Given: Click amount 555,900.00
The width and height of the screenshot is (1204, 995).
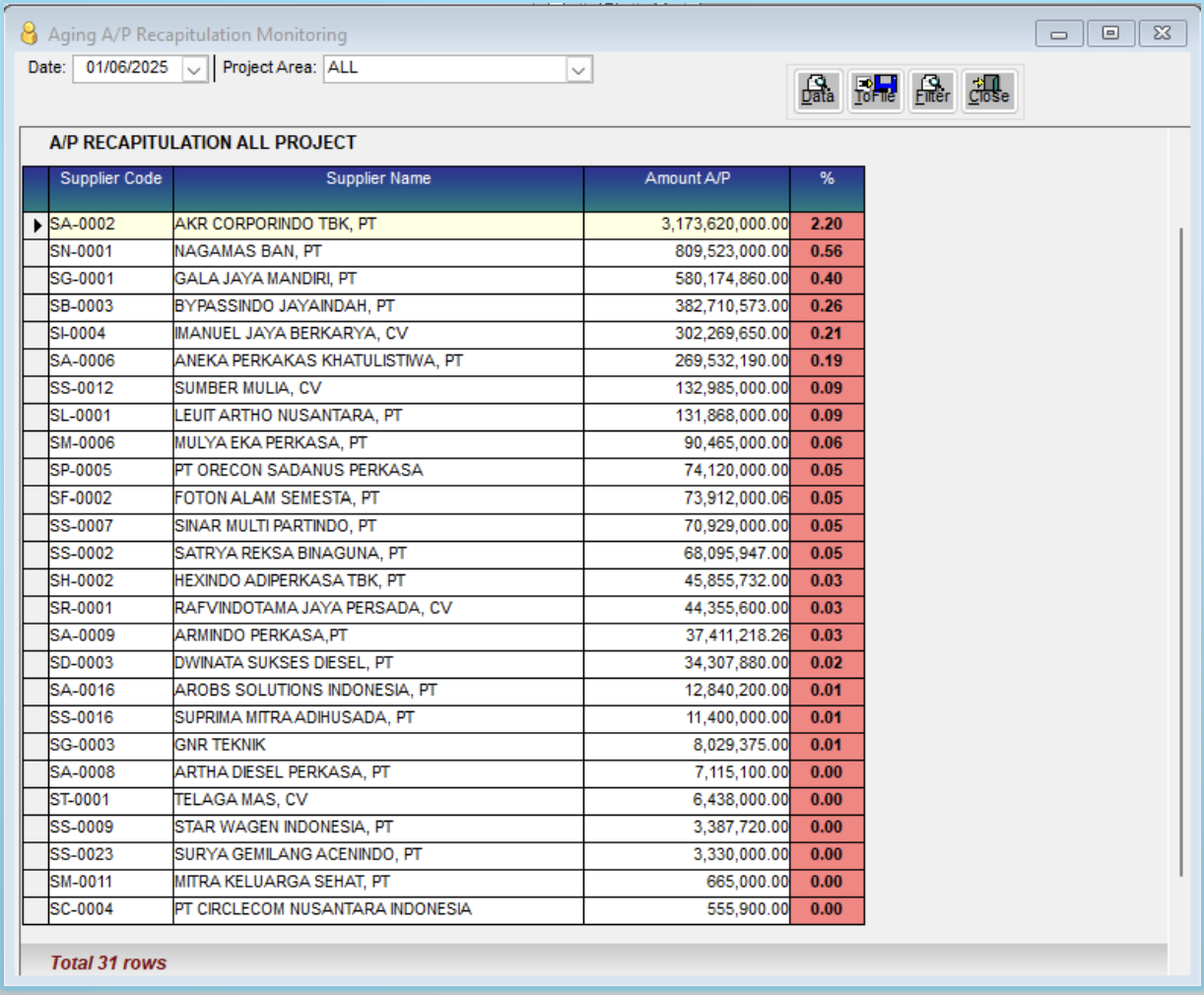Looking at the screenshot, I should point(687,910).
